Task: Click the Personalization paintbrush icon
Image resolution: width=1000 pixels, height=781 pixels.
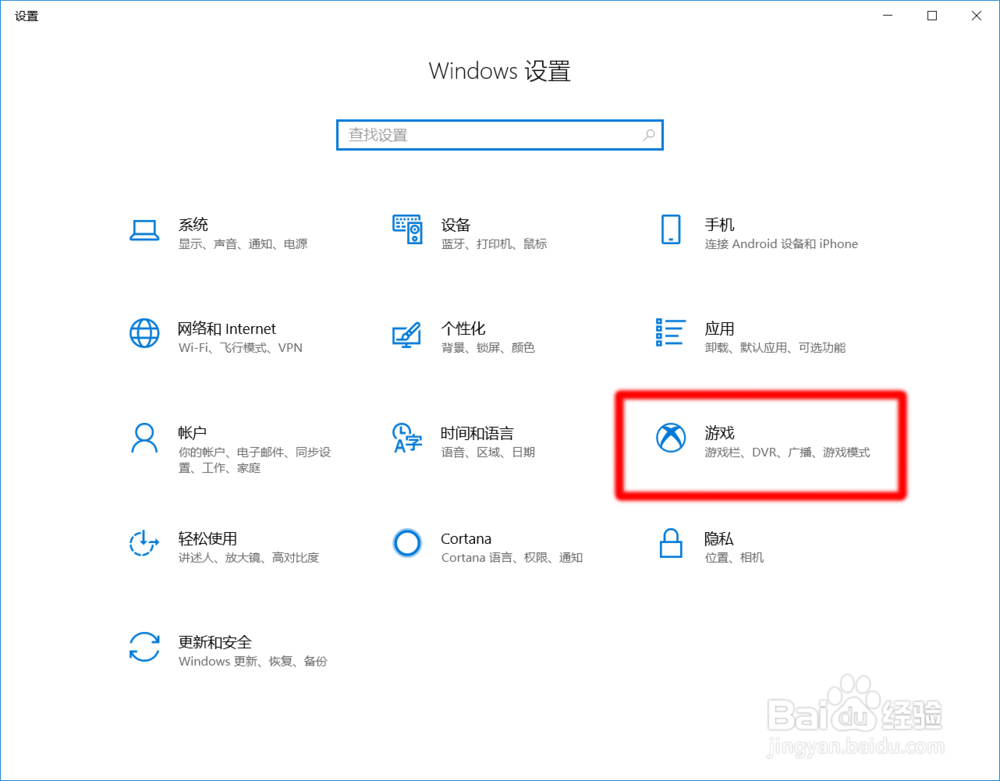Action: point(407,334)
